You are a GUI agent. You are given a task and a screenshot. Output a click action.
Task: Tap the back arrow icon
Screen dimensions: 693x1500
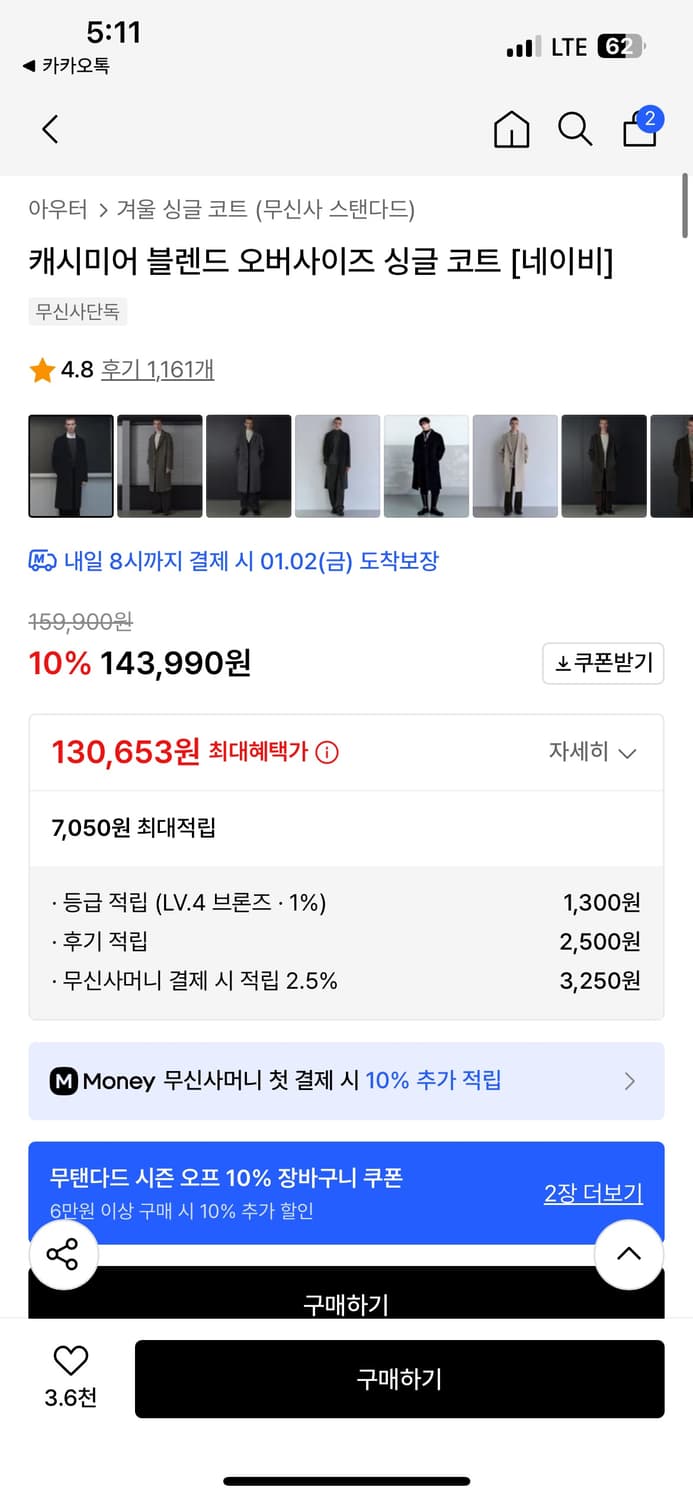click(49, 129)
